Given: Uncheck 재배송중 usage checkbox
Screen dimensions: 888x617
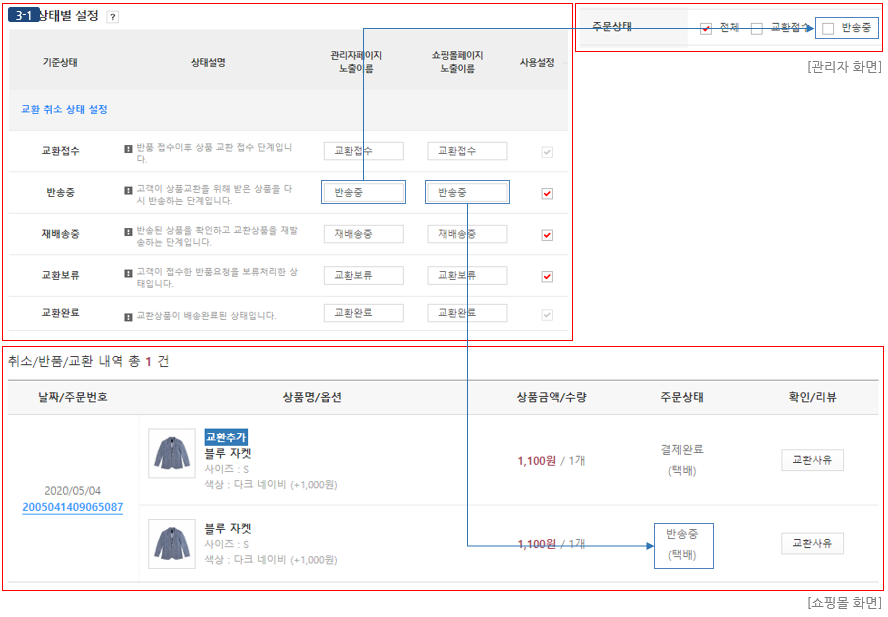Looking at the screenshot, I should [547, 235].
